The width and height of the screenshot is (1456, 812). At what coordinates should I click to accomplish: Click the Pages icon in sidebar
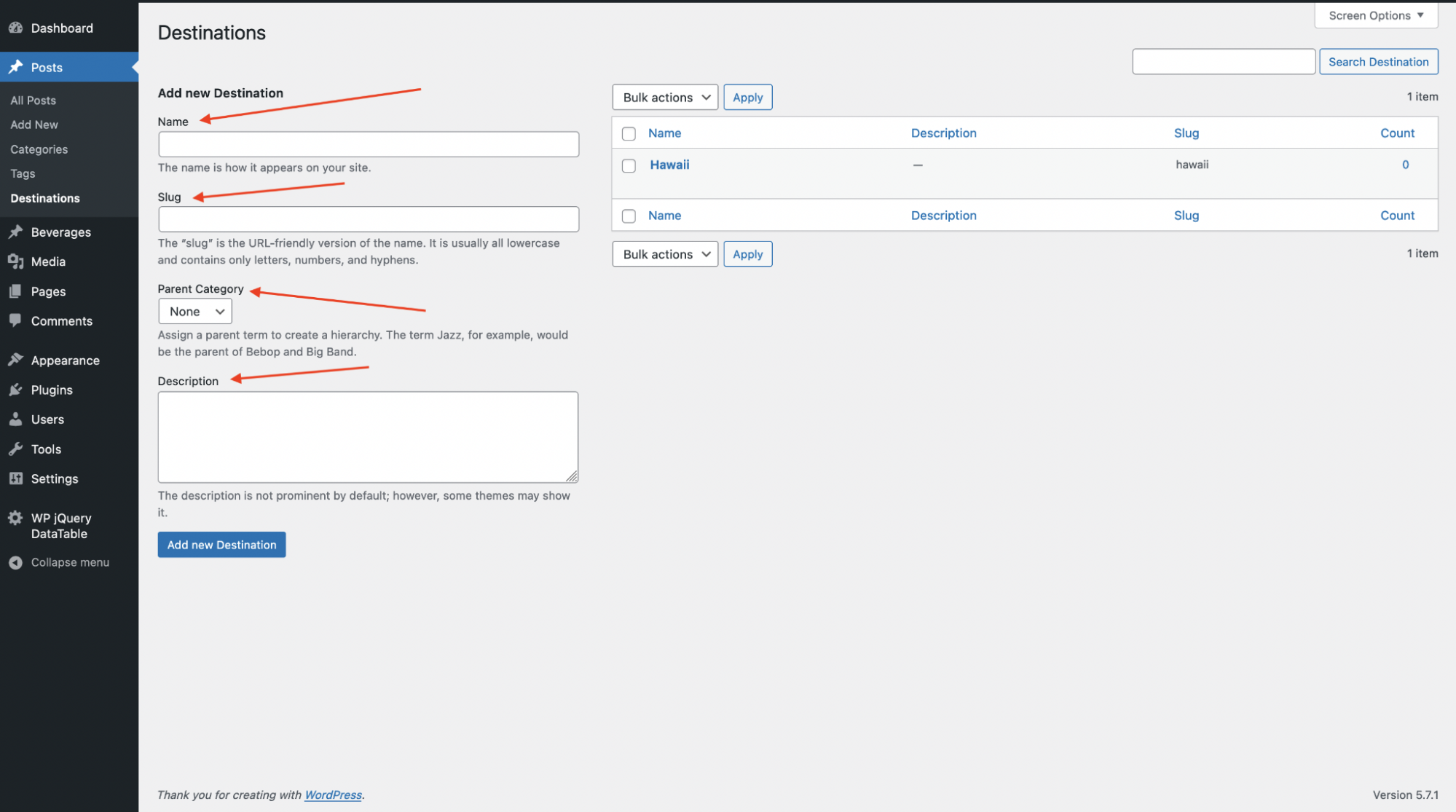point(15,291)
